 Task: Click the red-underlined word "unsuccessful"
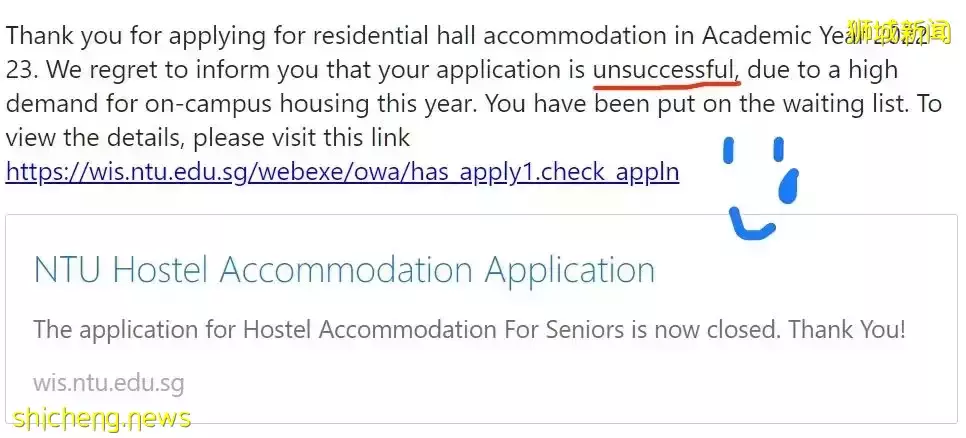pos(665,70)
